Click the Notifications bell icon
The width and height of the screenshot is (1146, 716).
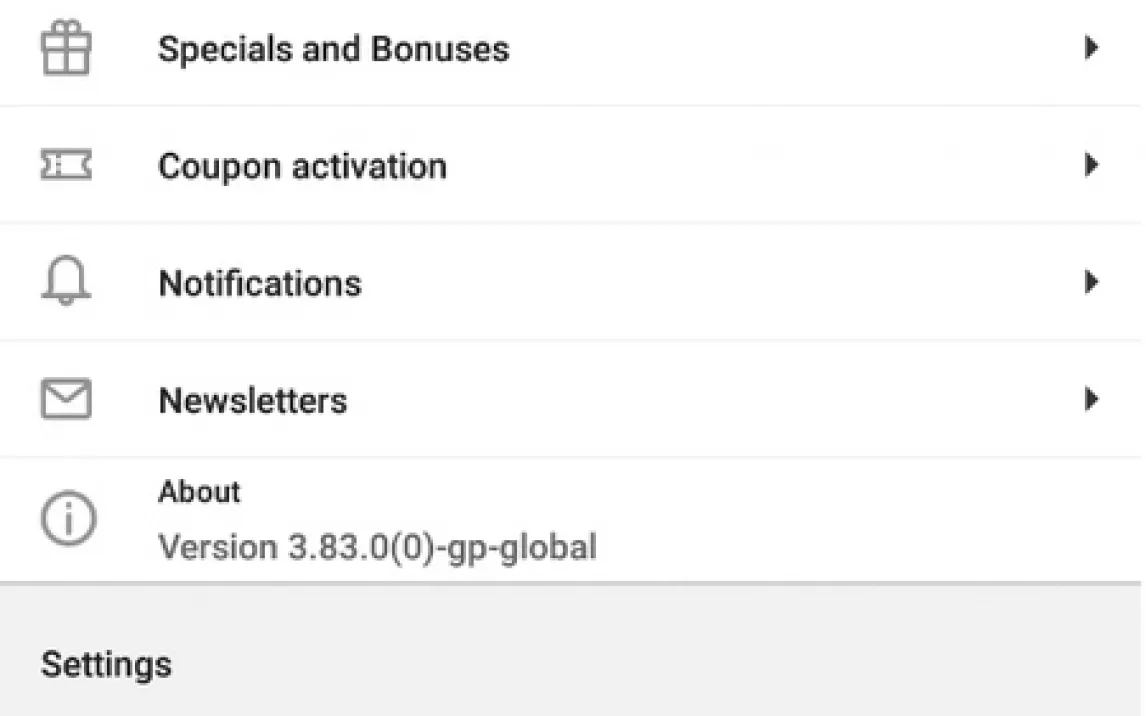(66, 283)
